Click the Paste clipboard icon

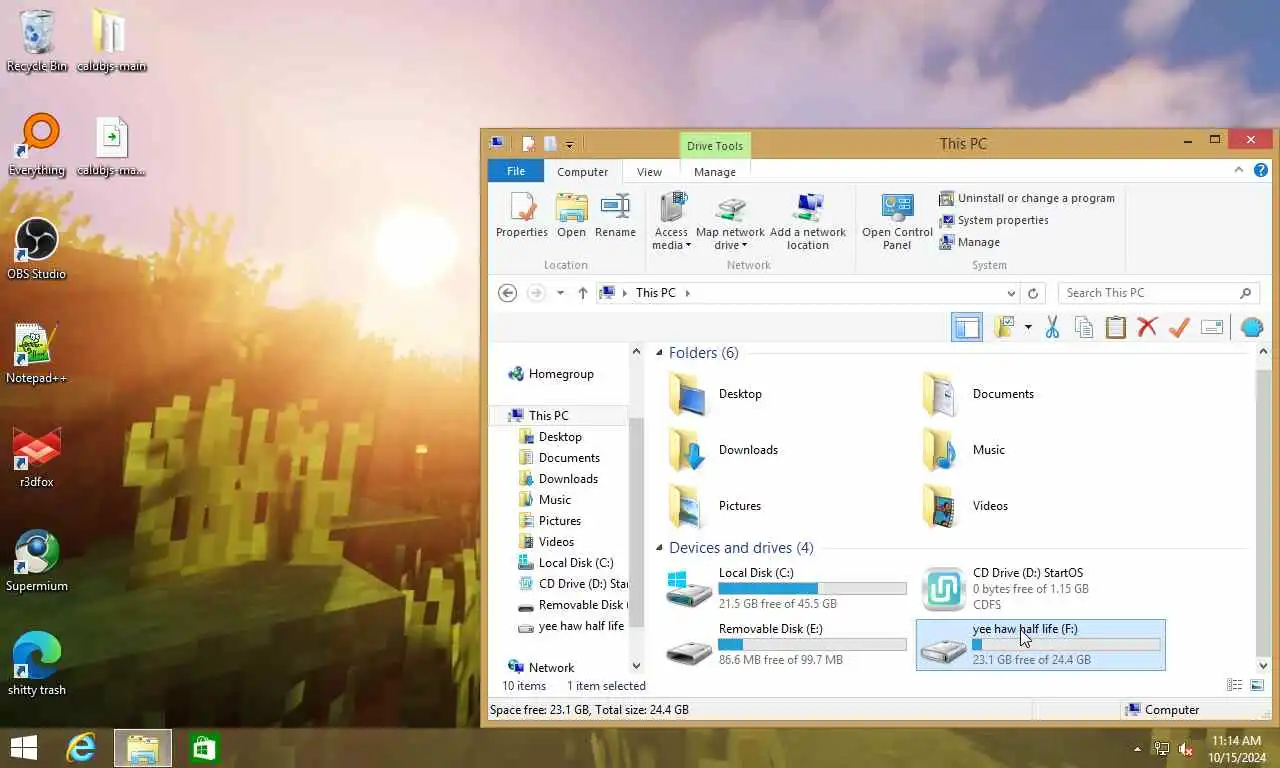coord(1116,327)
